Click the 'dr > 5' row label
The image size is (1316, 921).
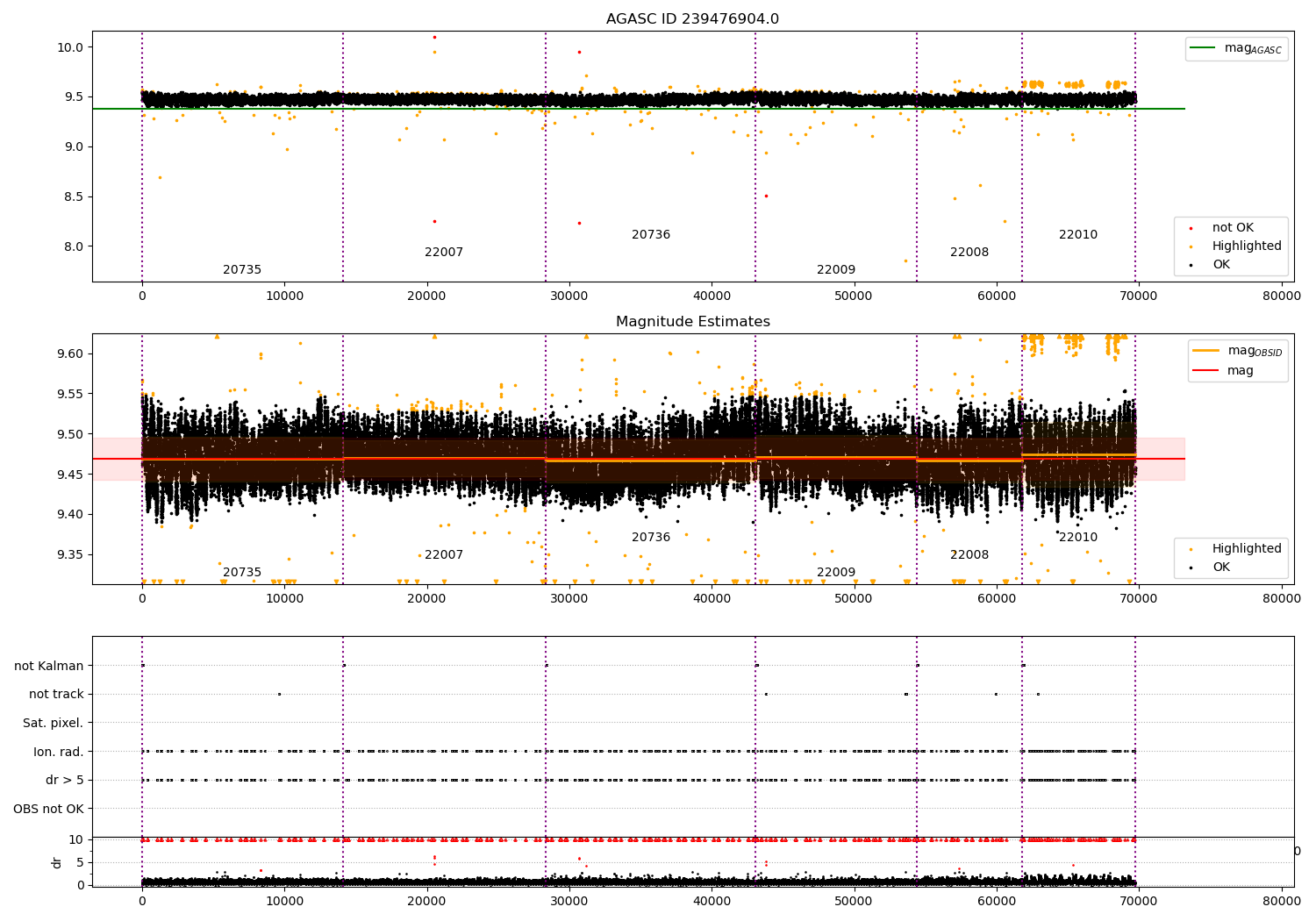point(64,780)
